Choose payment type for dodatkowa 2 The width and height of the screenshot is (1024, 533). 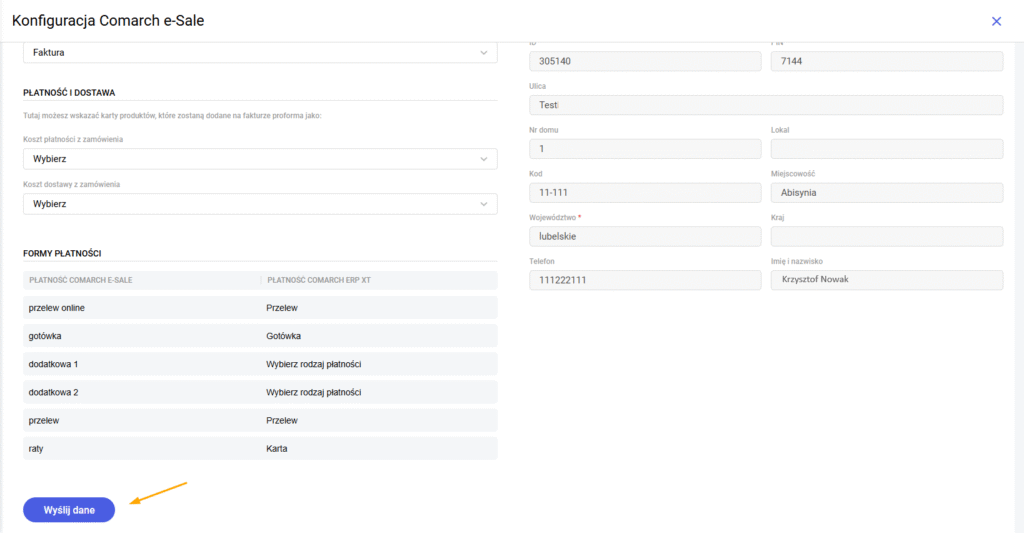(313, 393)
